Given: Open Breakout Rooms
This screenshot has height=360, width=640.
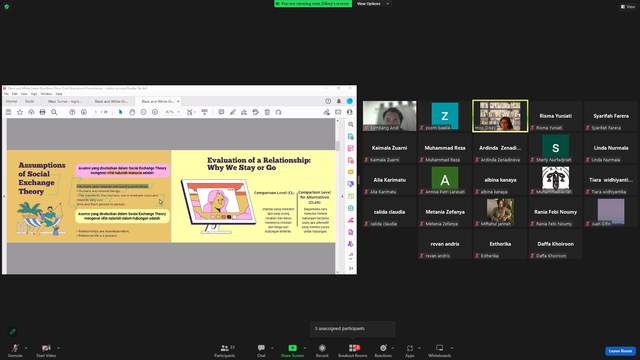Looking at the screenshot, I should pyautogui.click(x=353, y=350).
